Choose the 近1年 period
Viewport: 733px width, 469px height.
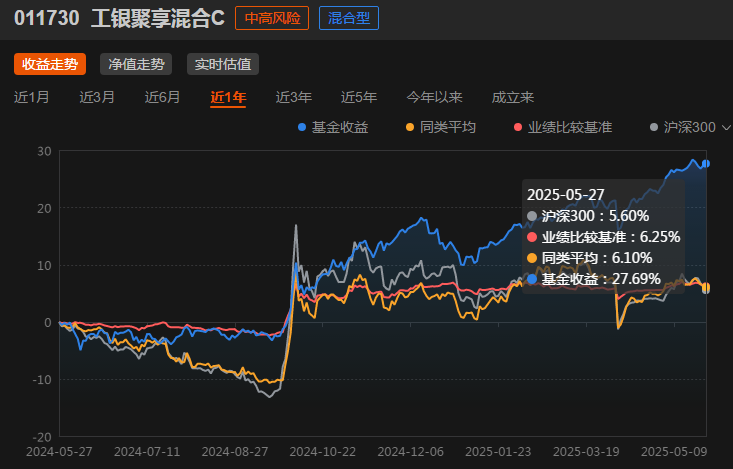(228, 97)
